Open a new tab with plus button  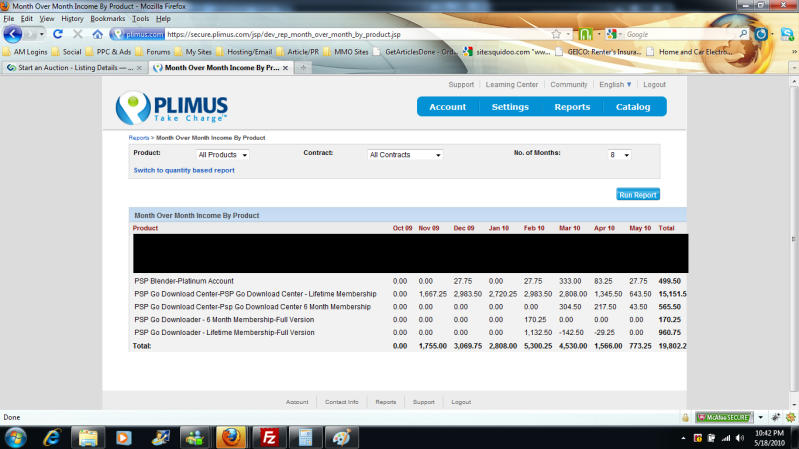tap(303, 68)
